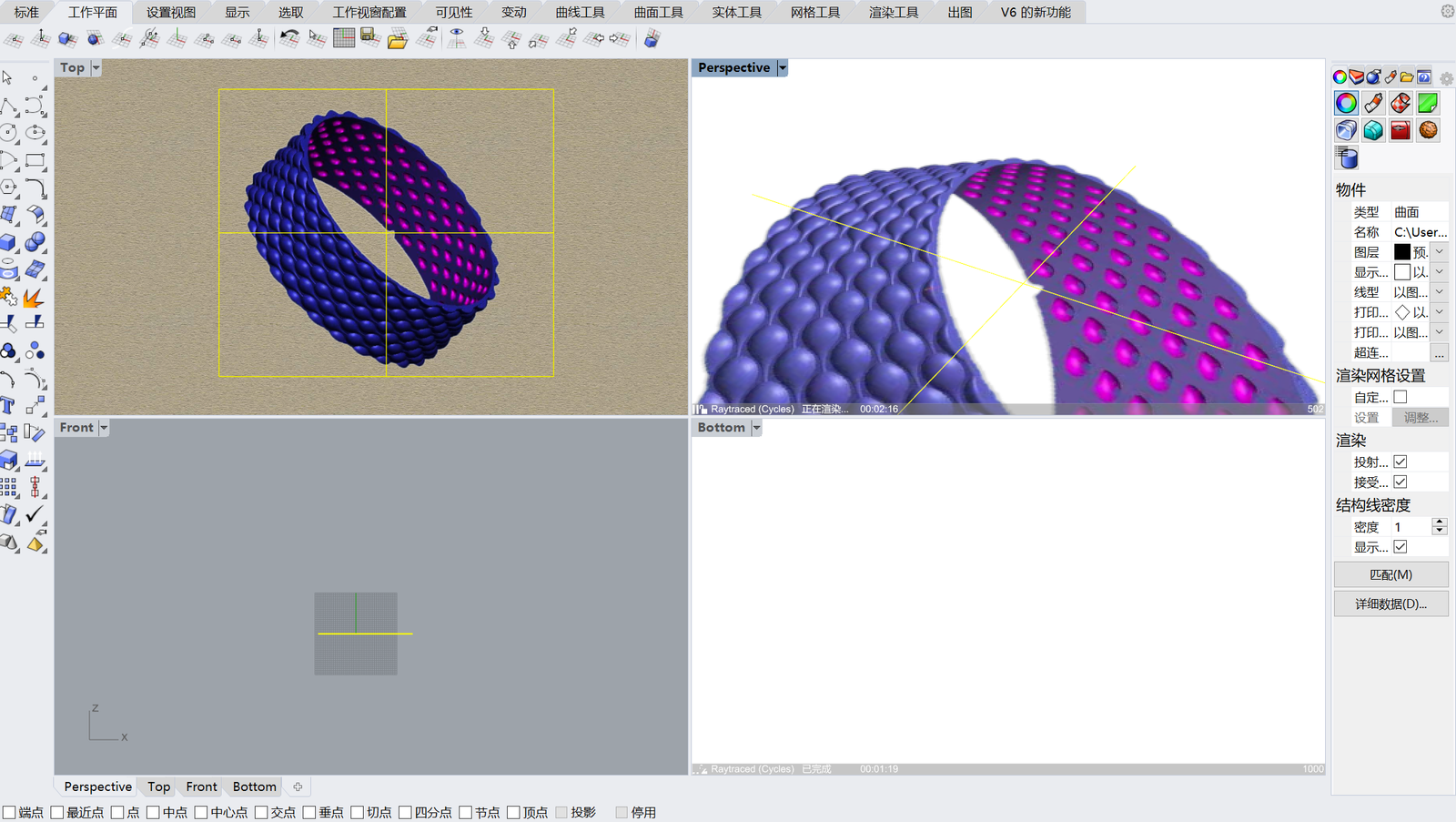Image resolution: width=1456 pixels, height=822 pixels.
Task: Switch to the Bottom viewport tab at bottom
Action: pyautogui.click(x=254, y=786)
